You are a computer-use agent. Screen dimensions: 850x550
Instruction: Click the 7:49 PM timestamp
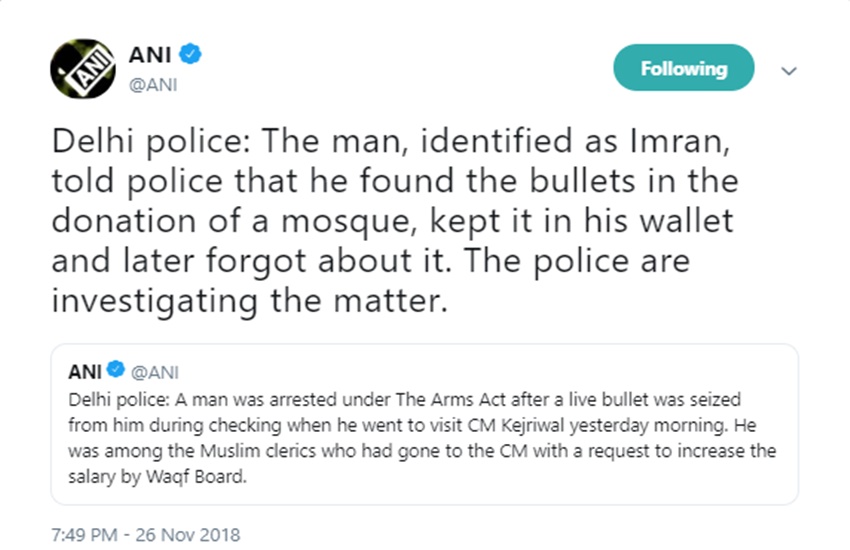click(x=83, y=534)
